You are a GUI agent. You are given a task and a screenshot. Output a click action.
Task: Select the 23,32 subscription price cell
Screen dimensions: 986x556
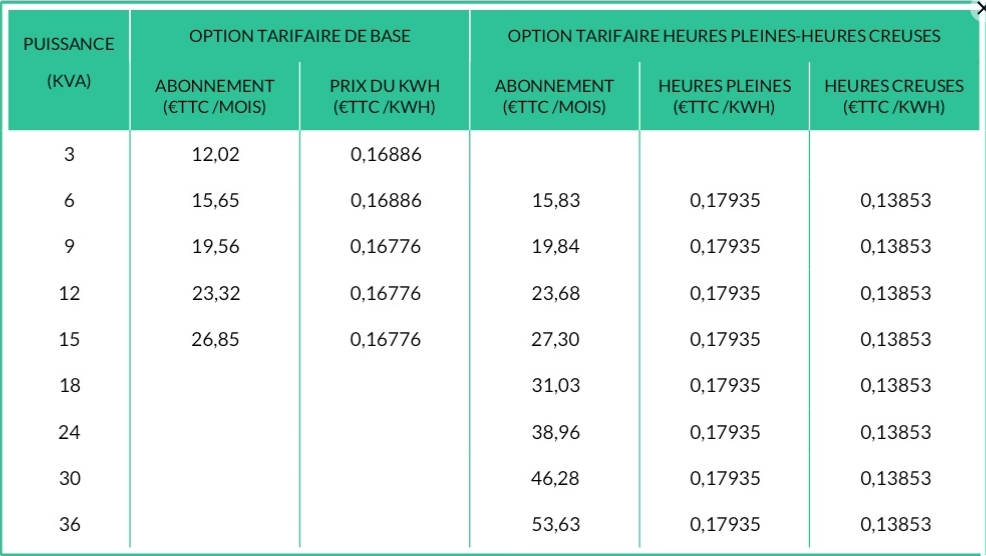point(215,294)
